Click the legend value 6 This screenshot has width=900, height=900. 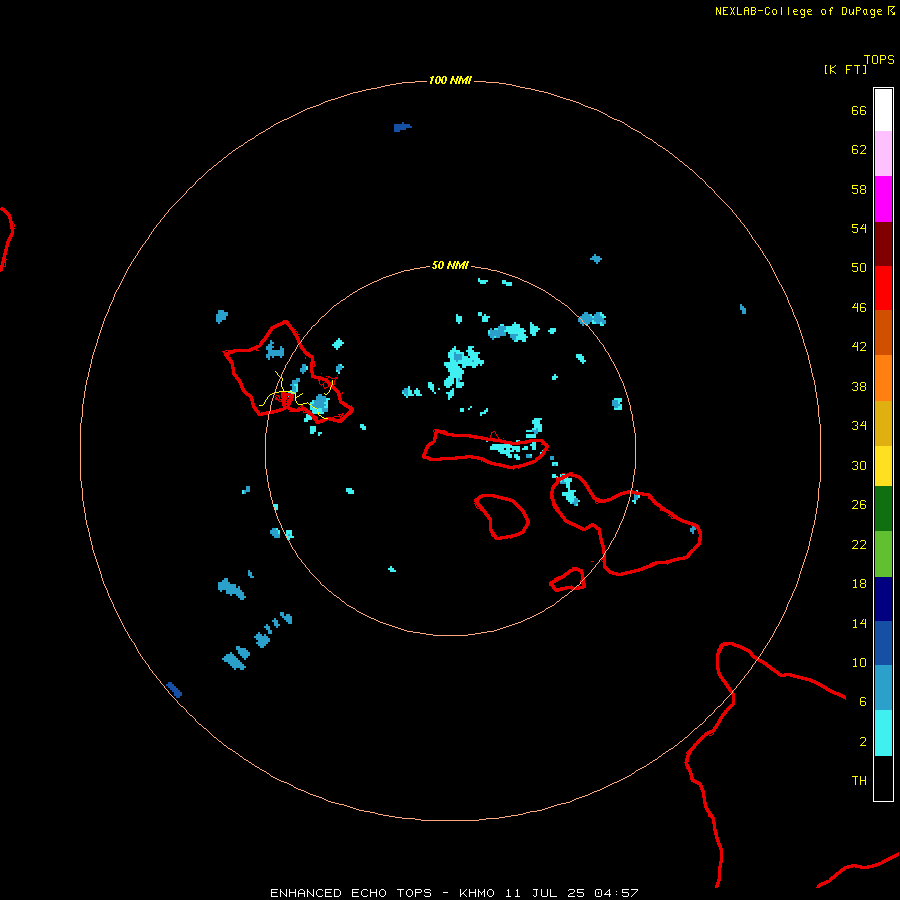click(863, 702)
